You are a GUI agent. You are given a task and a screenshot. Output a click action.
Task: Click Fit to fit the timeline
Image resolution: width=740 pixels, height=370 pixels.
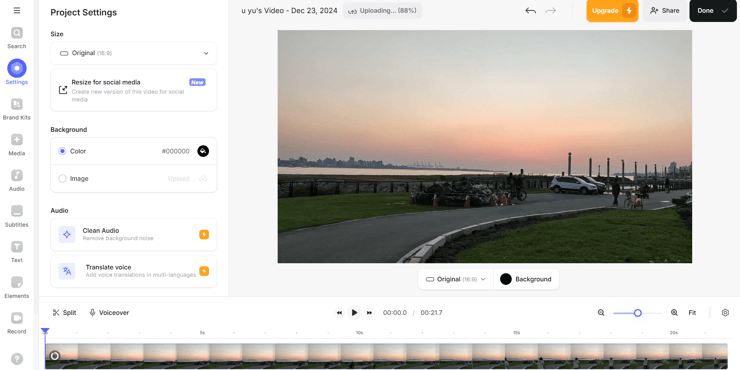(692, 312)
